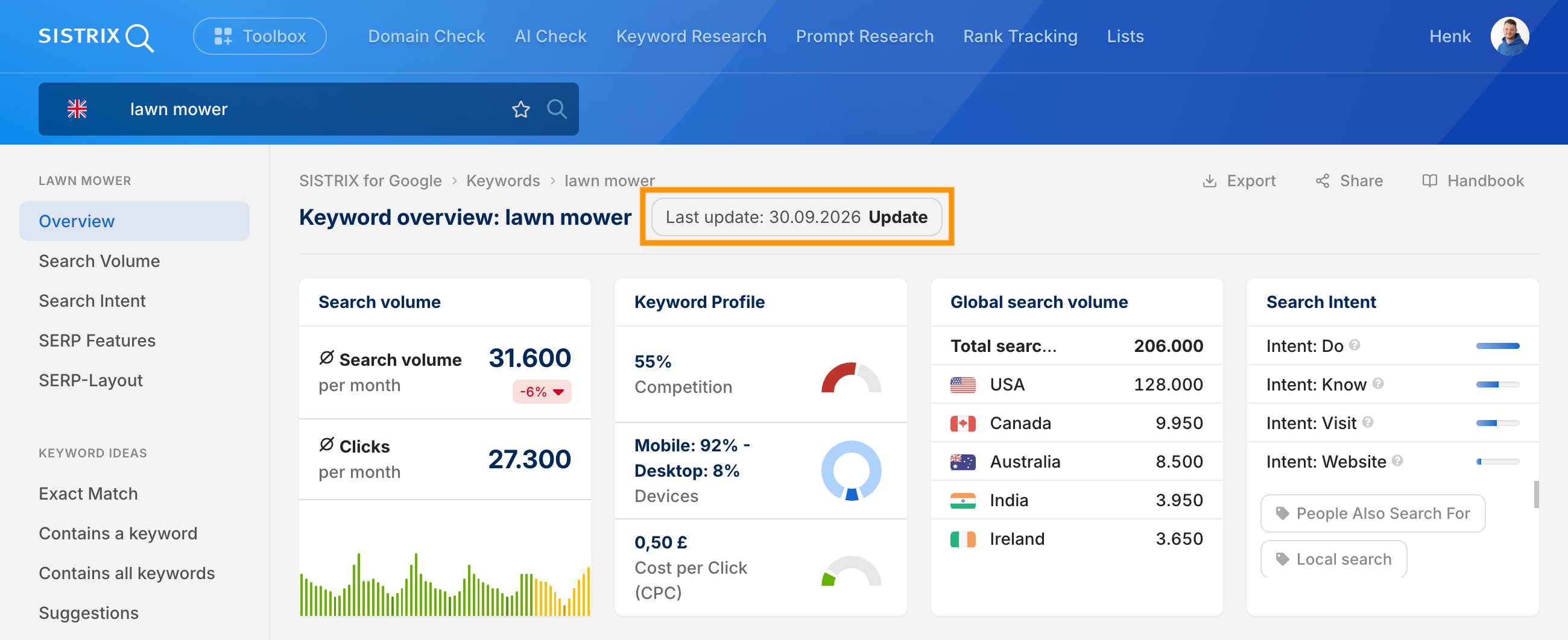Click the Australia flag icon

pyautogui.click(x=963, y=462)
